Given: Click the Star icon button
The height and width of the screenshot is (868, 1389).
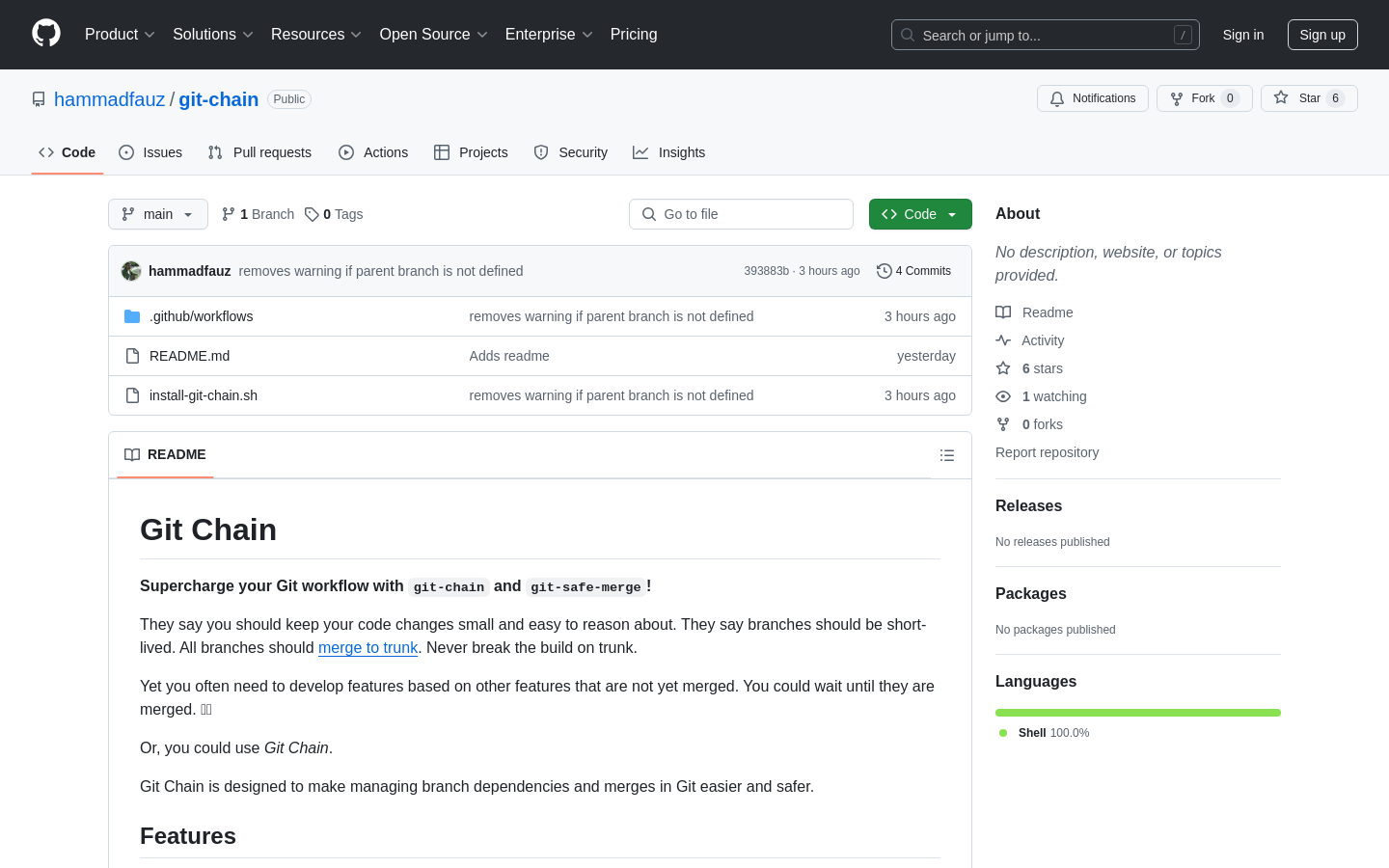Looking at the screenshot, I should 1281,98.
